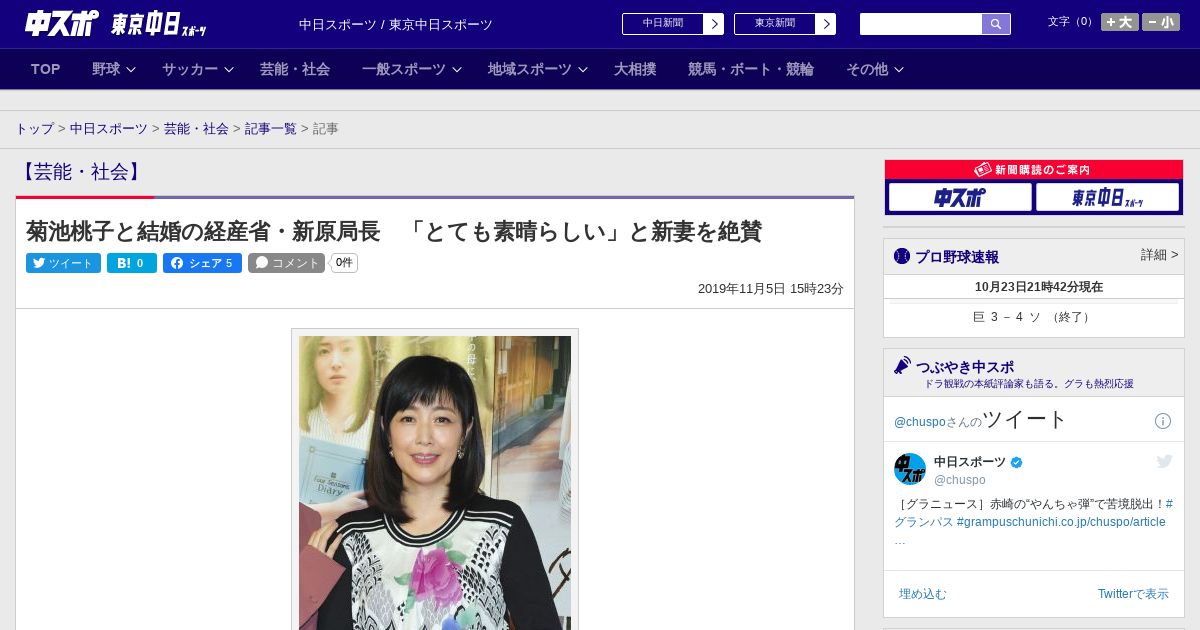Expand the 一般スポーツ menu
Image resolution: width=1200 pixels, height=630 pixels.
412,69
